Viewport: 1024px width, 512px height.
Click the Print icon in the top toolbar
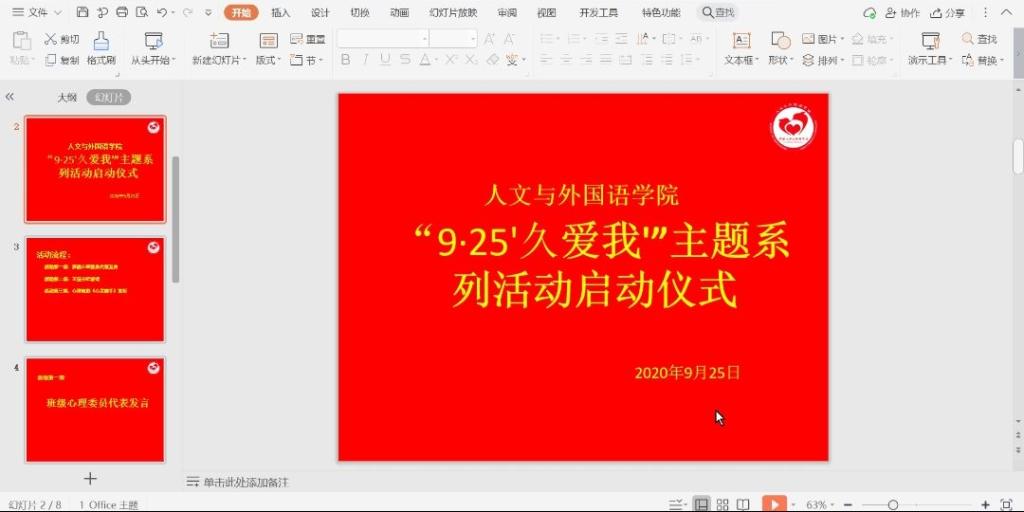pos(121,13)
